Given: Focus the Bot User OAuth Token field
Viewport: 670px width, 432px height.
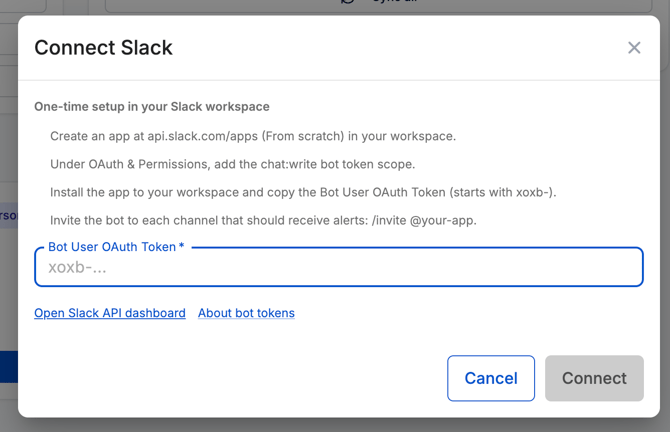Looking at the screenshot, I should pos(339,267).
